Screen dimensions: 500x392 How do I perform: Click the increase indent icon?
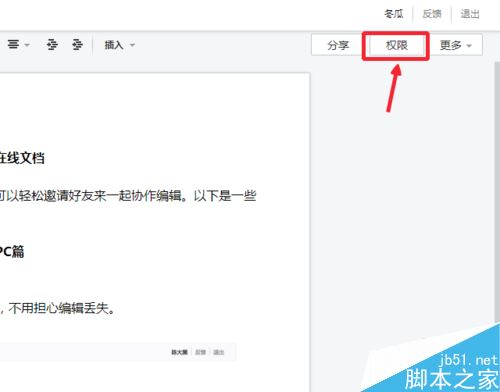(77, 44)
